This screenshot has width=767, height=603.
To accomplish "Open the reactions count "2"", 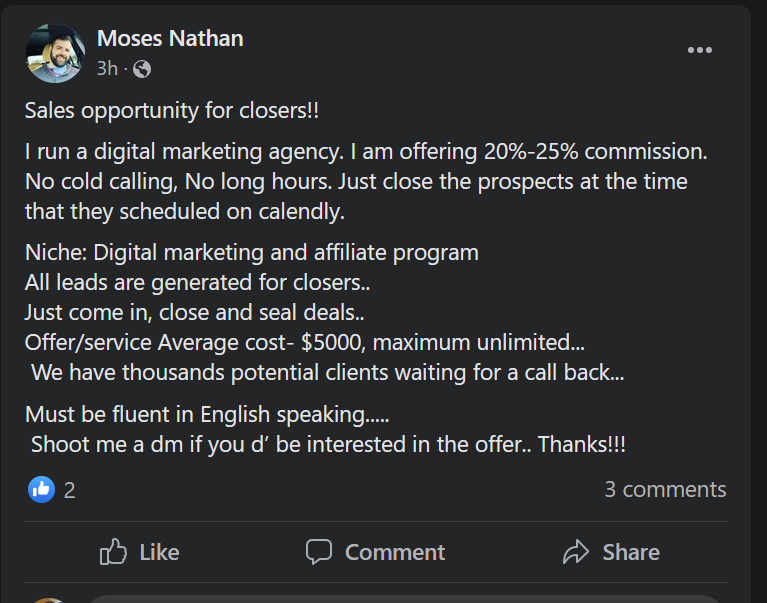I will click(69, 490).
